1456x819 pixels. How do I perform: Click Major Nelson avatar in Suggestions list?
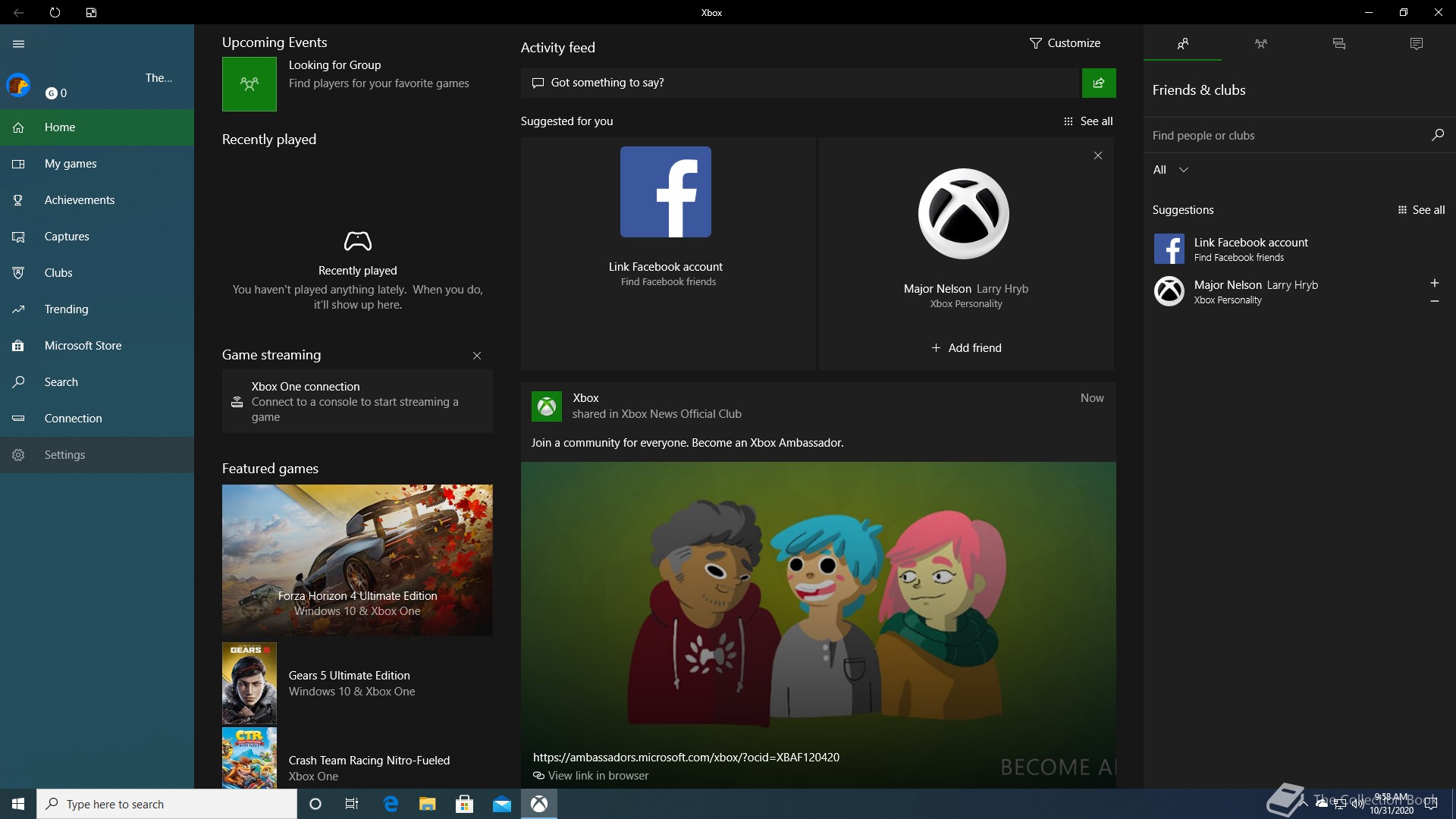click(x=1169, y=291)
